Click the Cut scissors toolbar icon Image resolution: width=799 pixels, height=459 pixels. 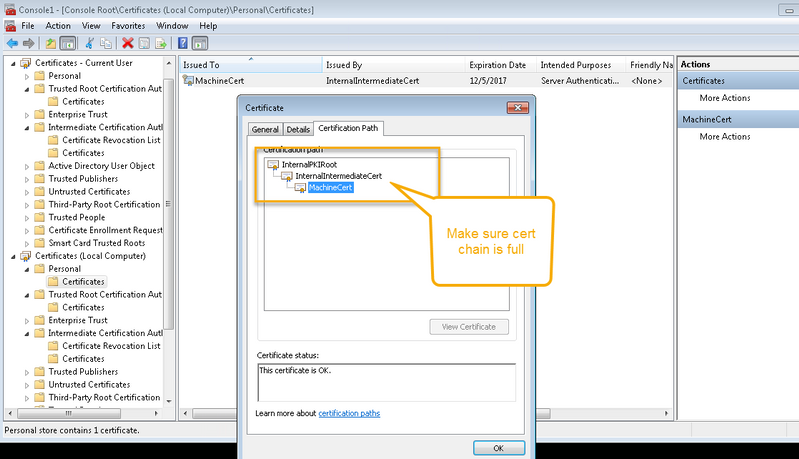(x=89, y=43)
